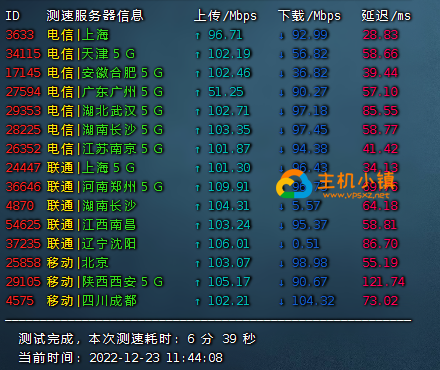Select the 移动|陕西西安 5G server name
This screenshot has height=370, width=440.
tap(105, 282)
